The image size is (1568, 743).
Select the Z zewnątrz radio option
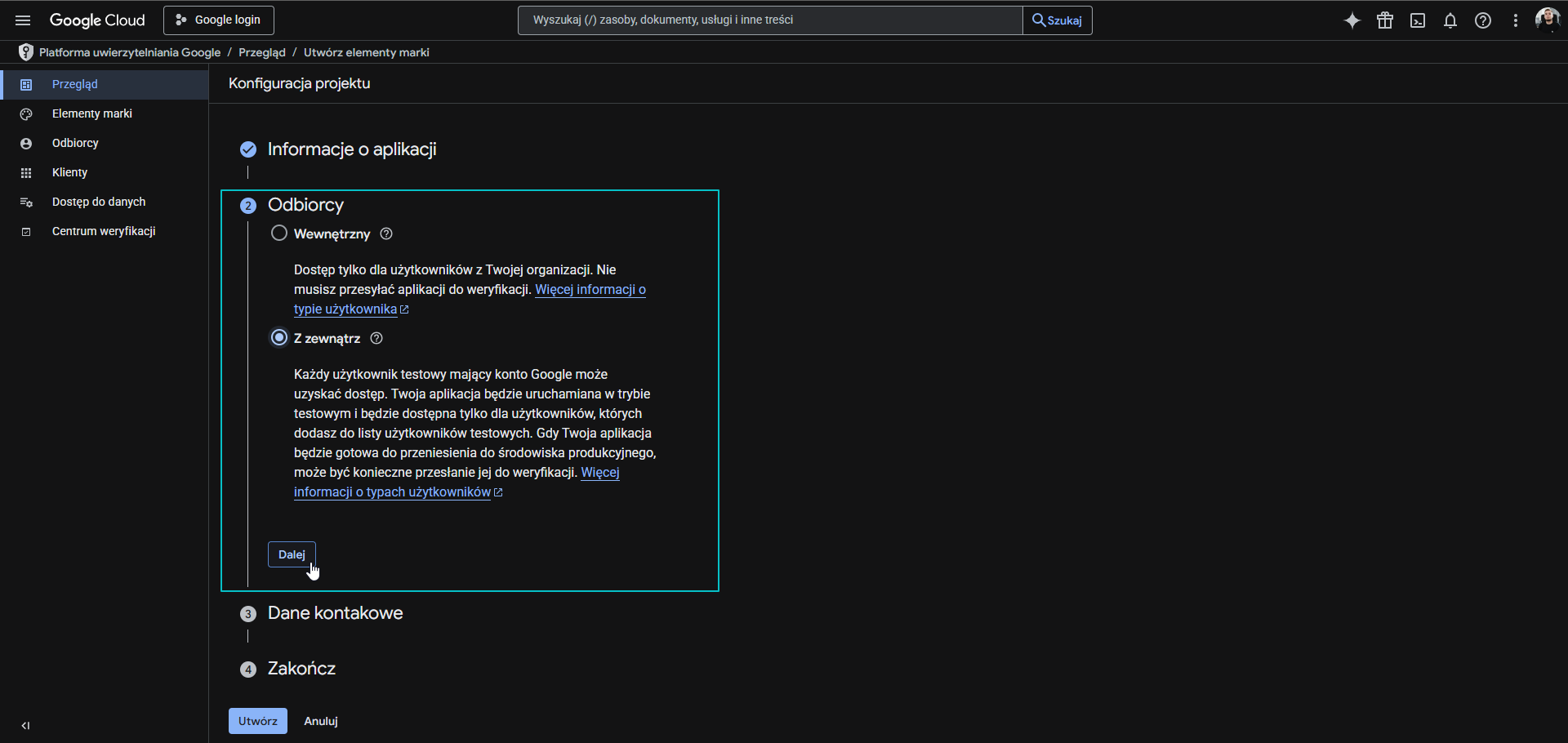pos(279,338)
